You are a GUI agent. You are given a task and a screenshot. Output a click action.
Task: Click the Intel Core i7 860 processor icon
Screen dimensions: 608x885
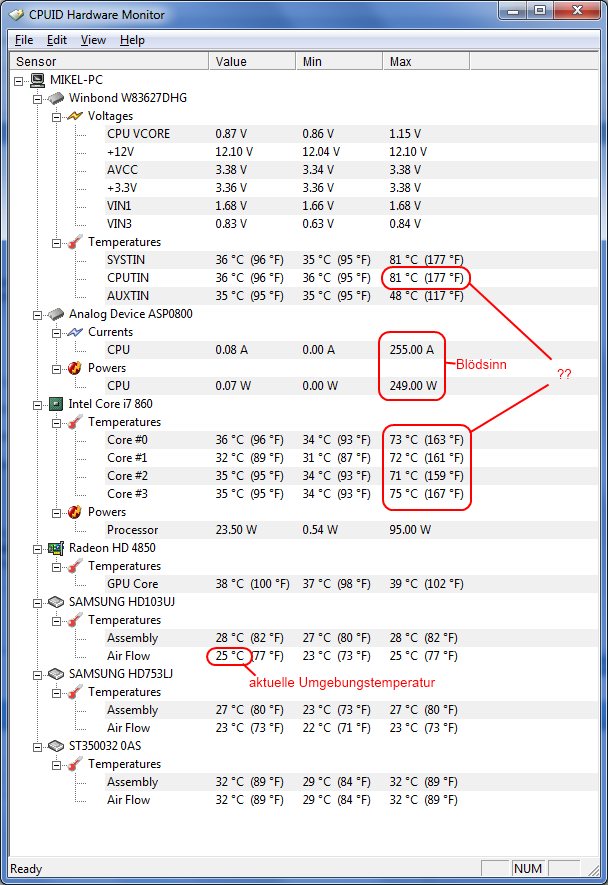55,404
